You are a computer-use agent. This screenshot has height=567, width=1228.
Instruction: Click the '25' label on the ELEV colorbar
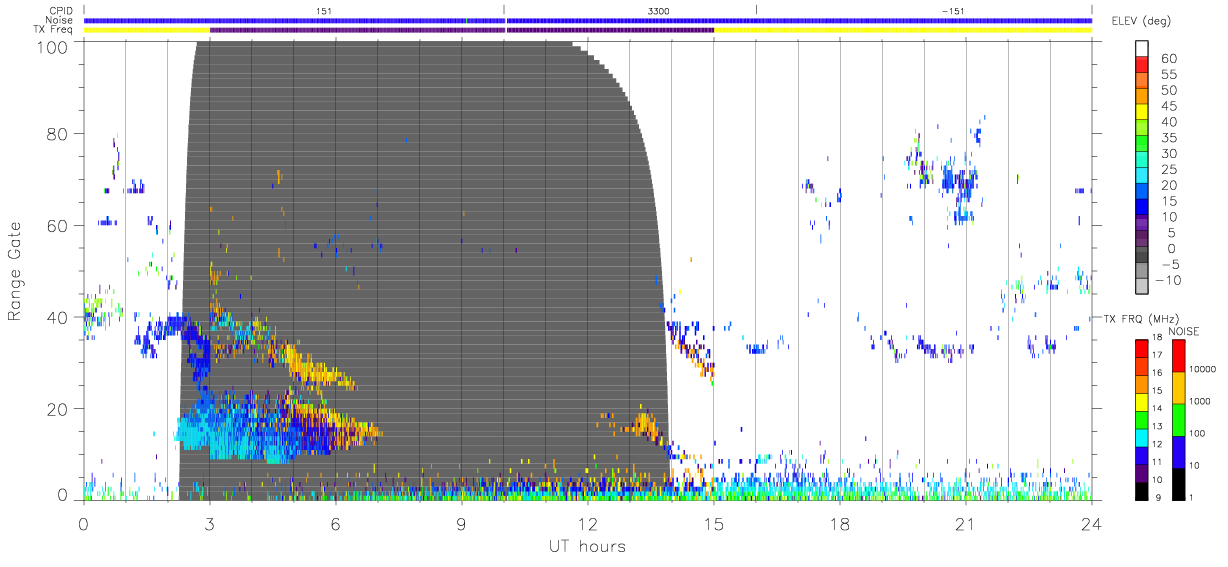1168,169
